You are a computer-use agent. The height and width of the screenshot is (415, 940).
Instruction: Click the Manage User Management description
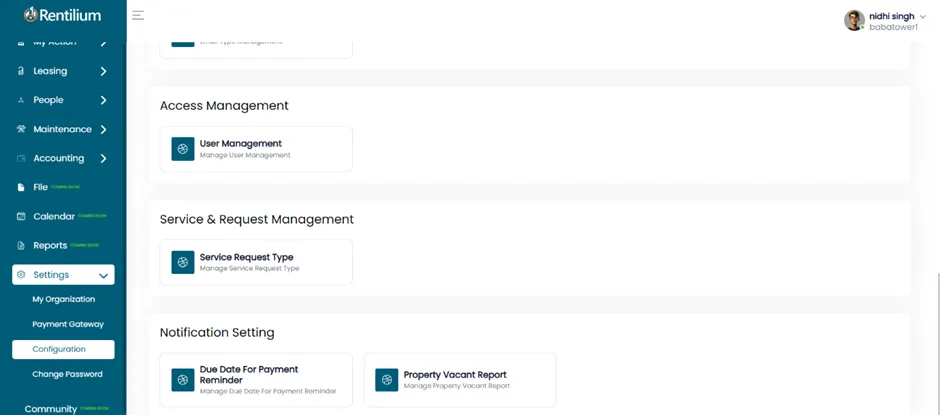click(x=245, y=155)
